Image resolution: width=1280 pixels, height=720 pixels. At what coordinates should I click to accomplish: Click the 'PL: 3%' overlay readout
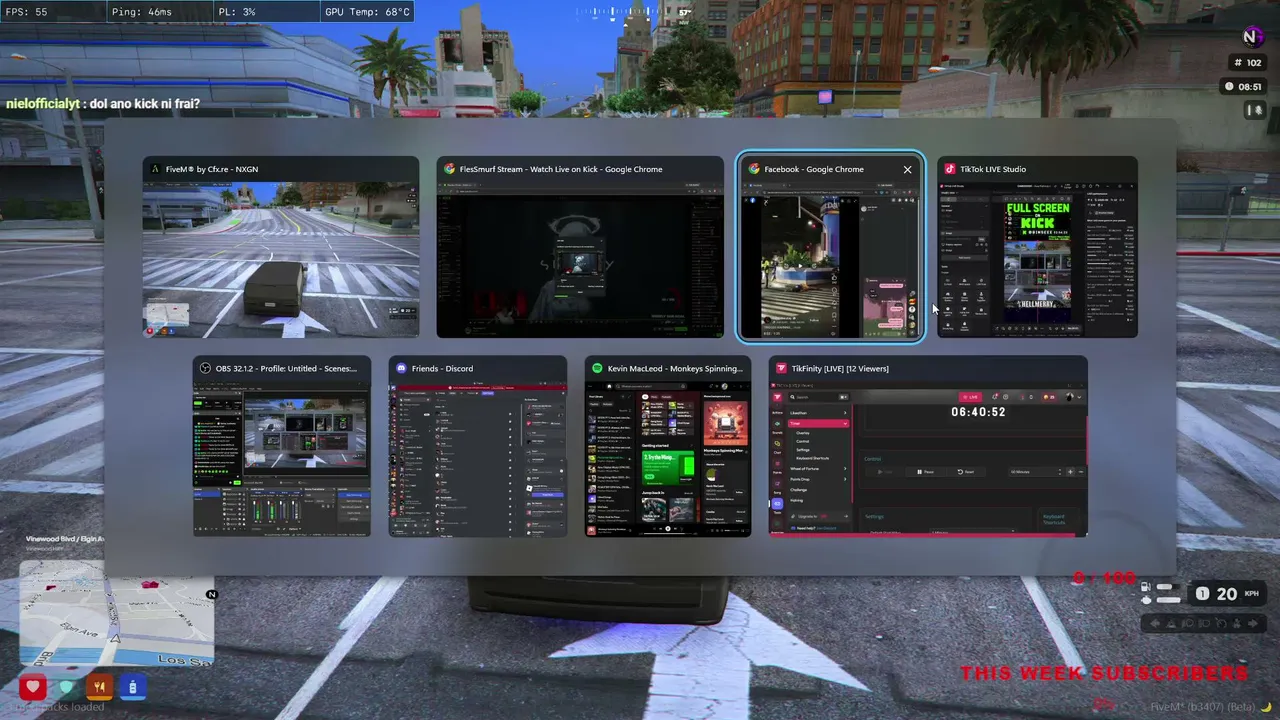[x=237, y=12]
